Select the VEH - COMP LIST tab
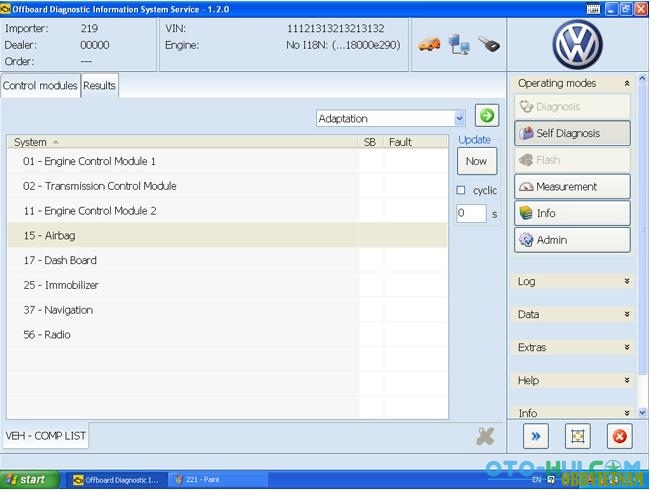This screenshot has height=490, width=651. pos(46,436)
